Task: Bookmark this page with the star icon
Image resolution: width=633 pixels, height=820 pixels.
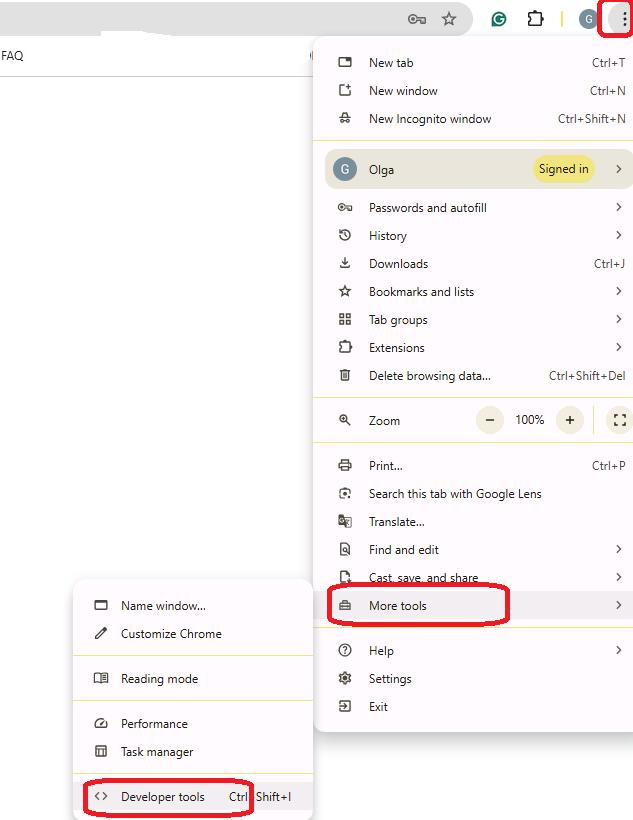Action: pyautogui.click(x=449, y=19)
